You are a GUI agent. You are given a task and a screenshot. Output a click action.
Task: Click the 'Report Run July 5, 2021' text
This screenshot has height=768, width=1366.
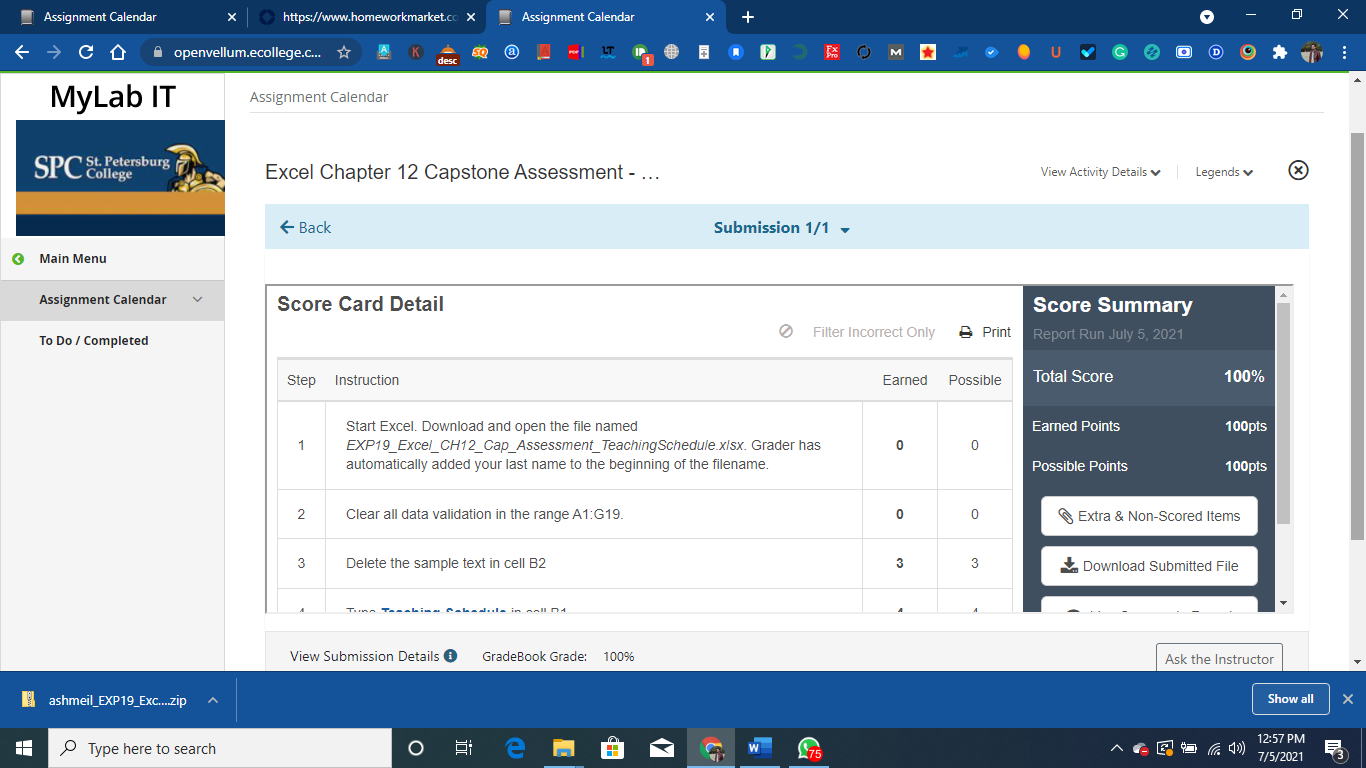pos(1108,334)
